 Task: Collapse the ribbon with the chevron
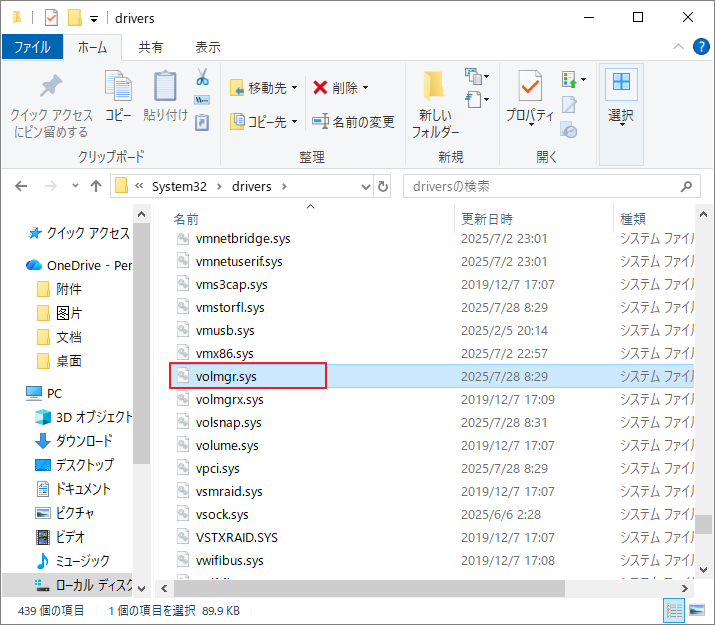tap(679, 46)
